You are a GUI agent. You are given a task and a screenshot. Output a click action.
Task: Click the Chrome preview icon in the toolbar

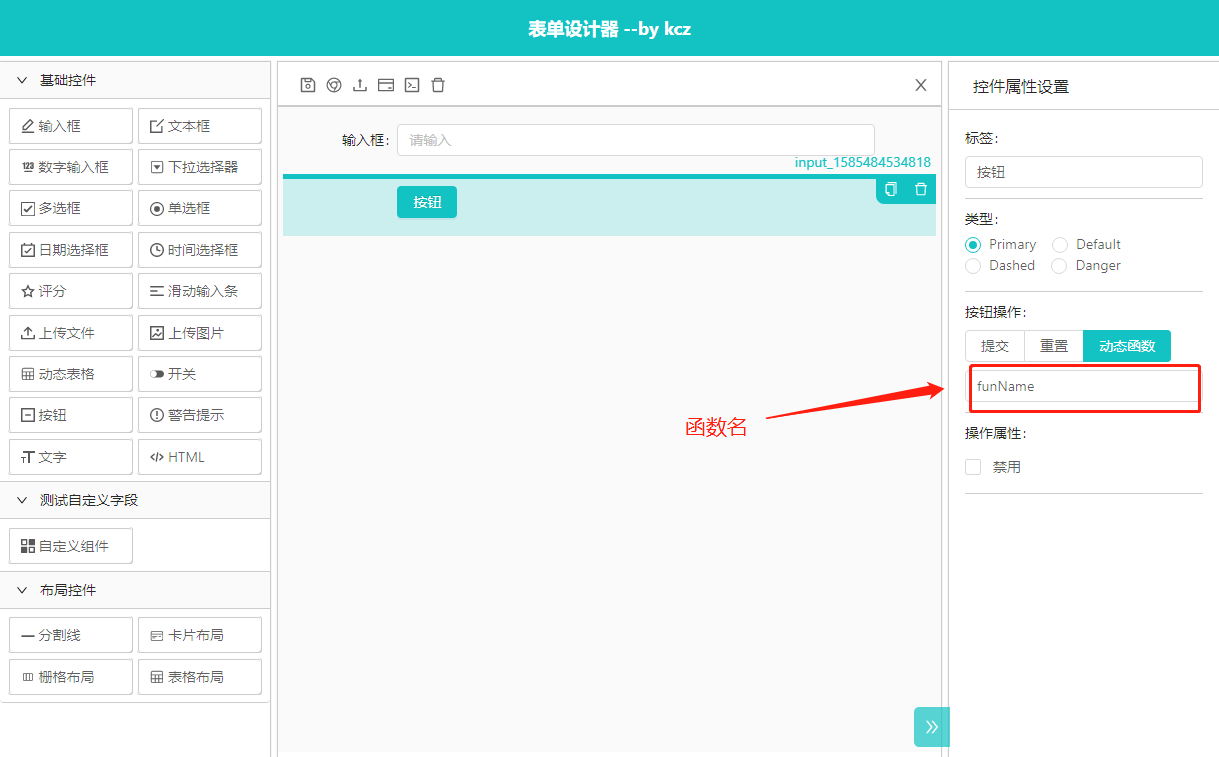point(334,85)
